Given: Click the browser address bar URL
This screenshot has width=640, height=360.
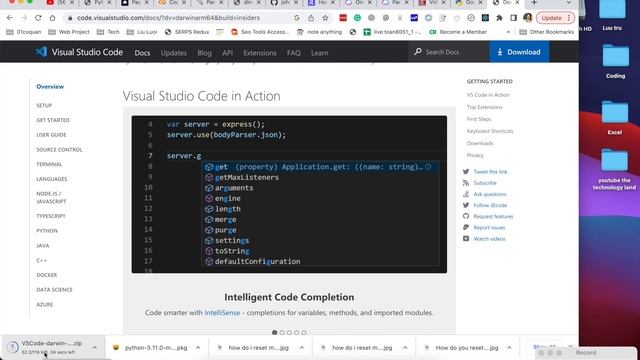Looking at the screenshot, I should coord(168,18).
